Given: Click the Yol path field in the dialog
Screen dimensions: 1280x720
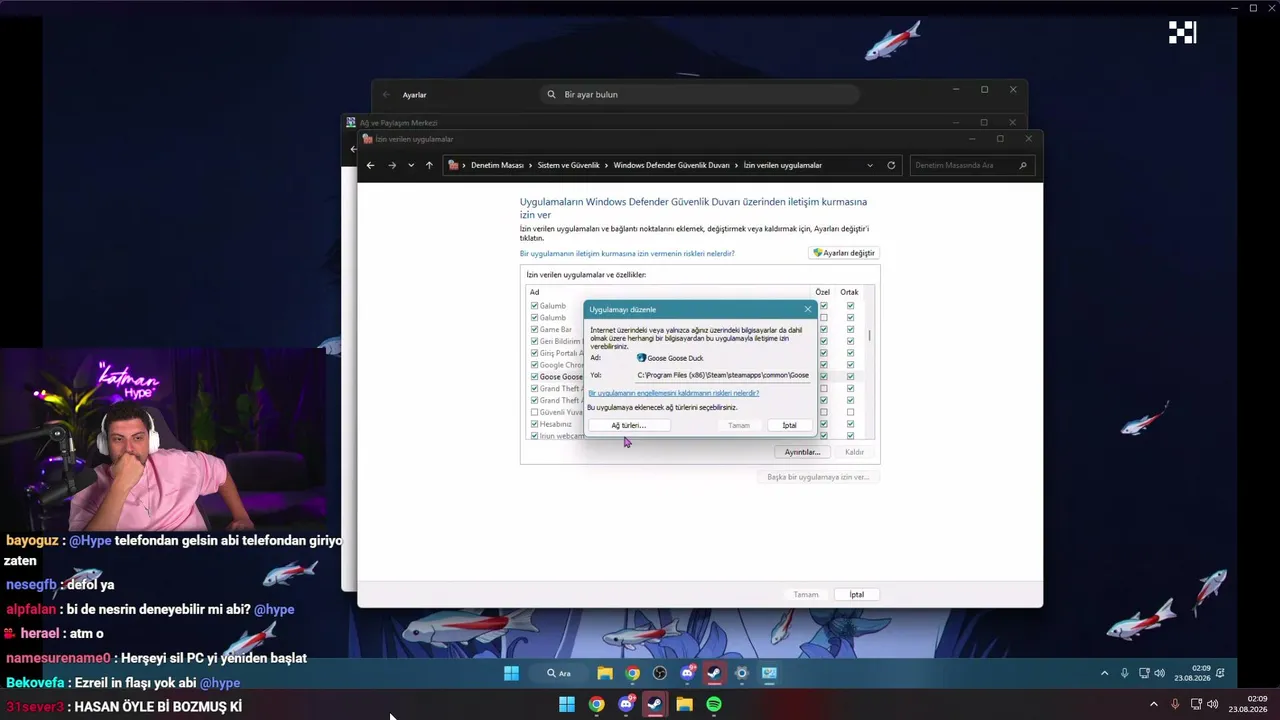Looking at the screenshot, I should click(723, 375).
